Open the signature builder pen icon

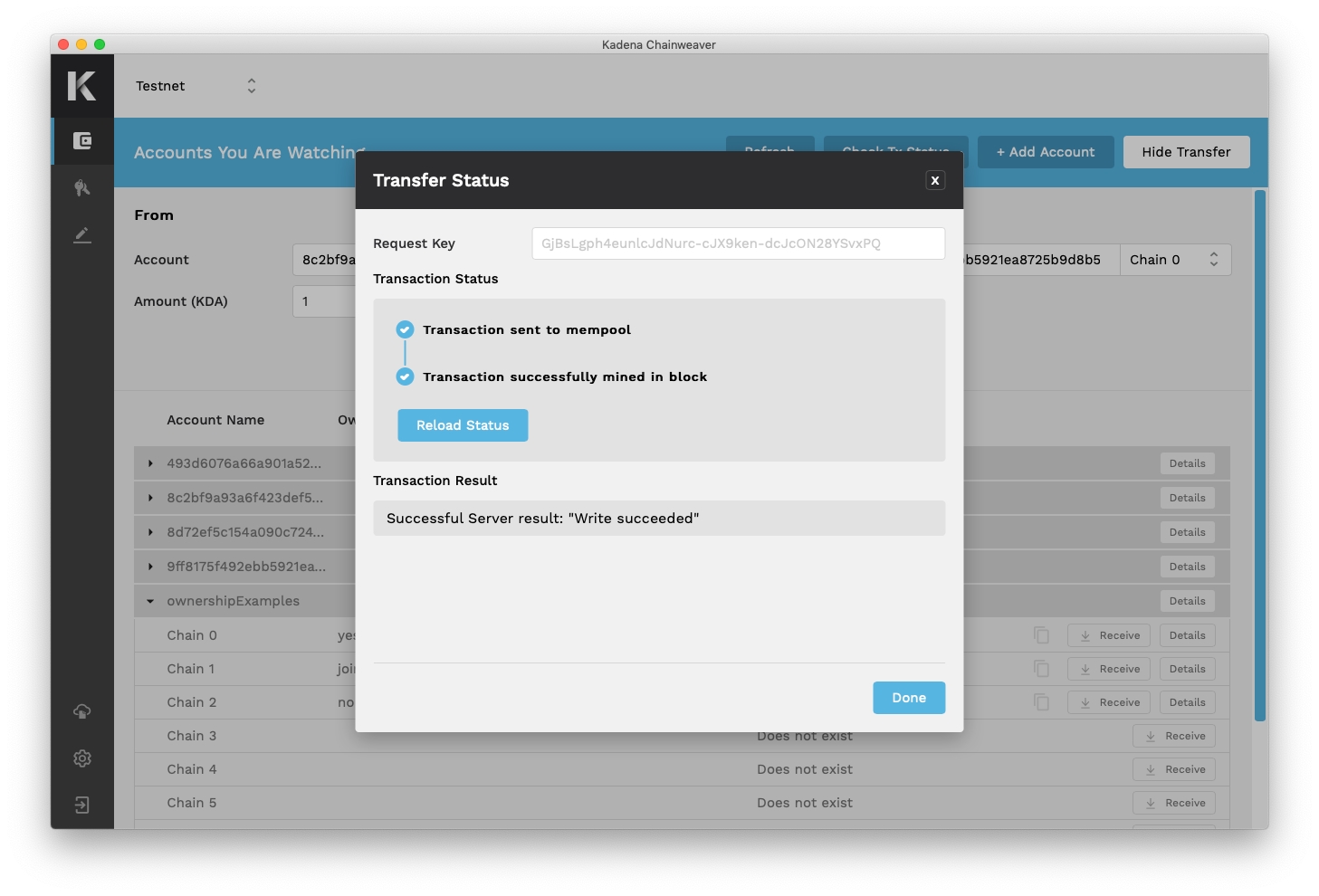82,235
